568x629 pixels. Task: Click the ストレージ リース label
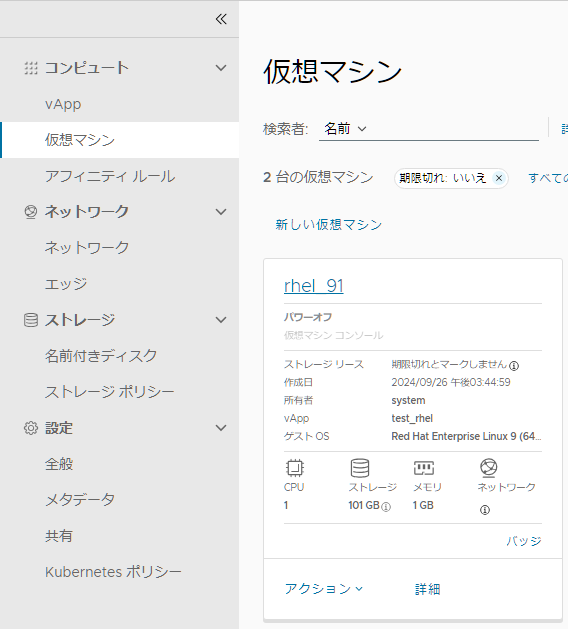pyautogui.click(x=324, y=364)
